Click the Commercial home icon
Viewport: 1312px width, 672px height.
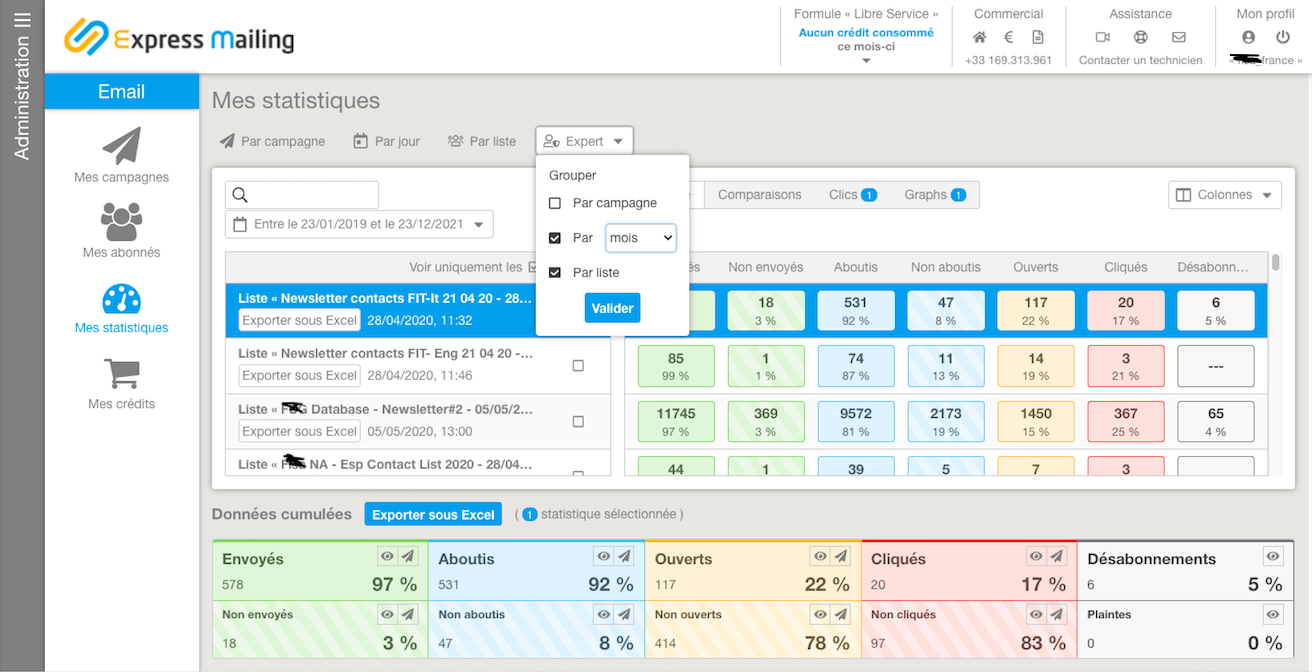click(980, 37)
